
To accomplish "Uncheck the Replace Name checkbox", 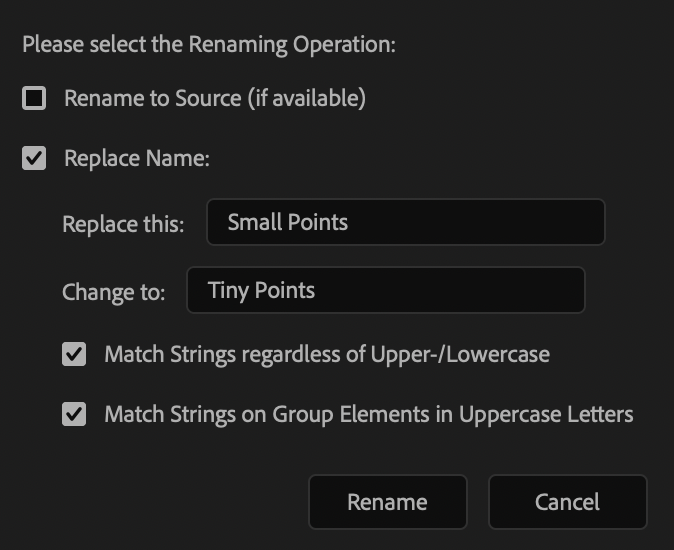I will point(35,158).
